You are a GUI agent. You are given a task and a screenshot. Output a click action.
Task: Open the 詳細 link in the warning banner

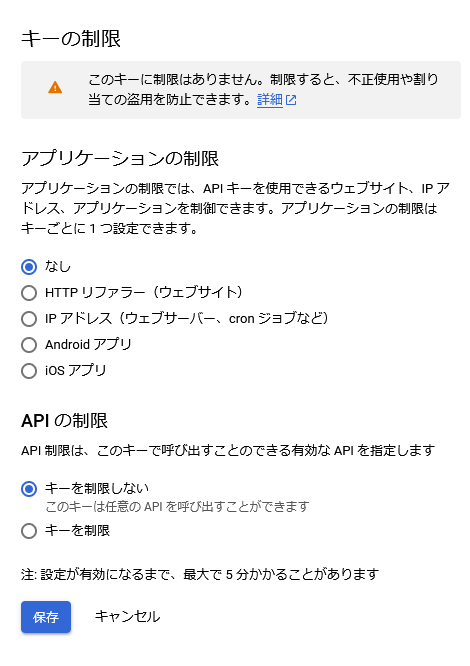click(270, 100)
